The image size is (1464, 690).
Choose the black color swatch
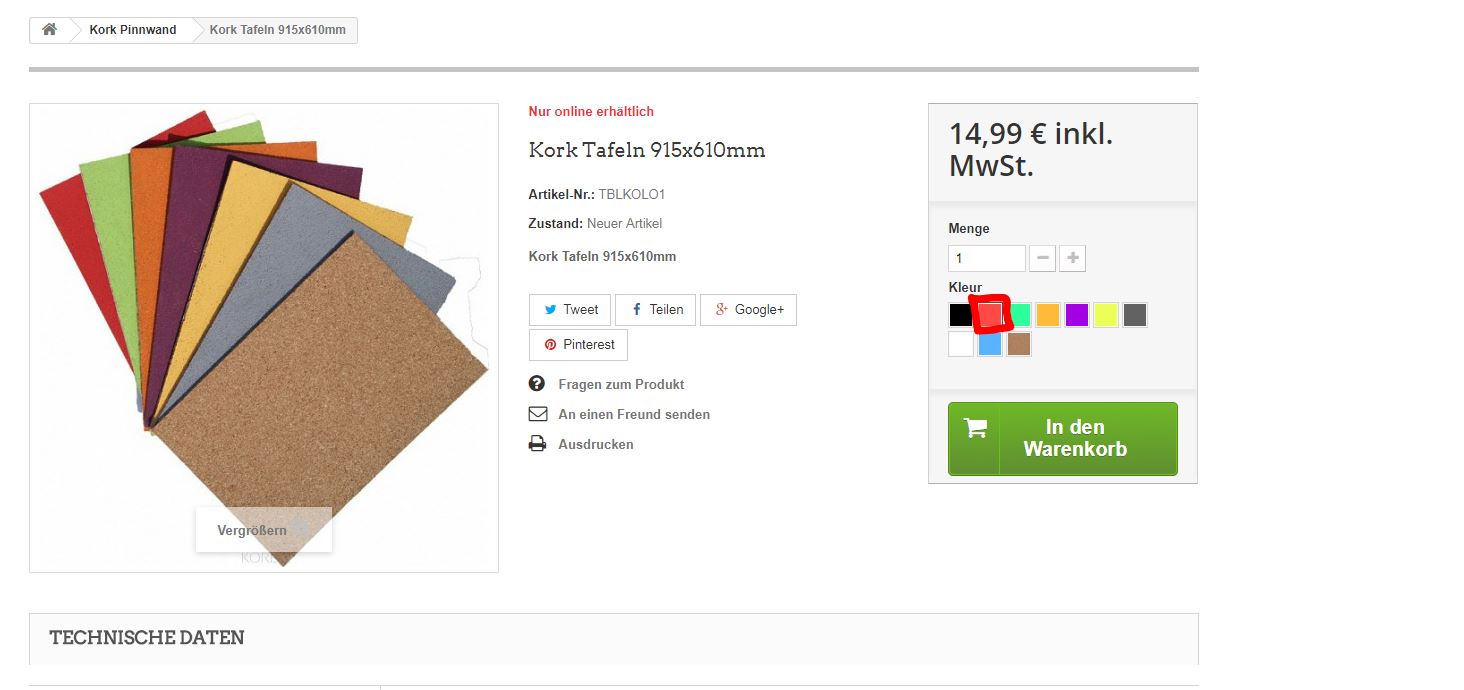pyautogui.click(x=961, y=315)
